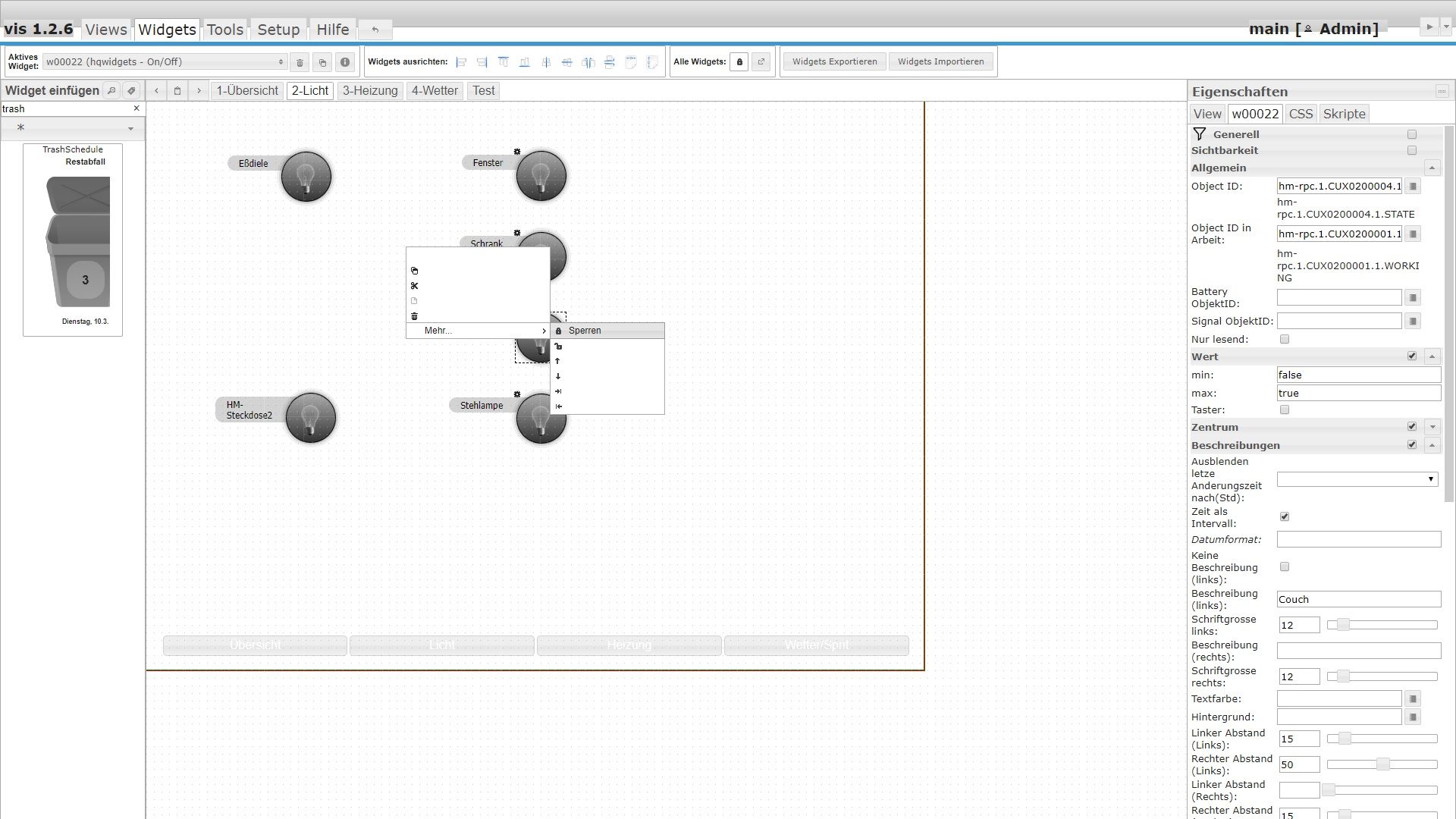Open the Setup menu
Viewport: 1456px width, 819px height.
(278, 30)
